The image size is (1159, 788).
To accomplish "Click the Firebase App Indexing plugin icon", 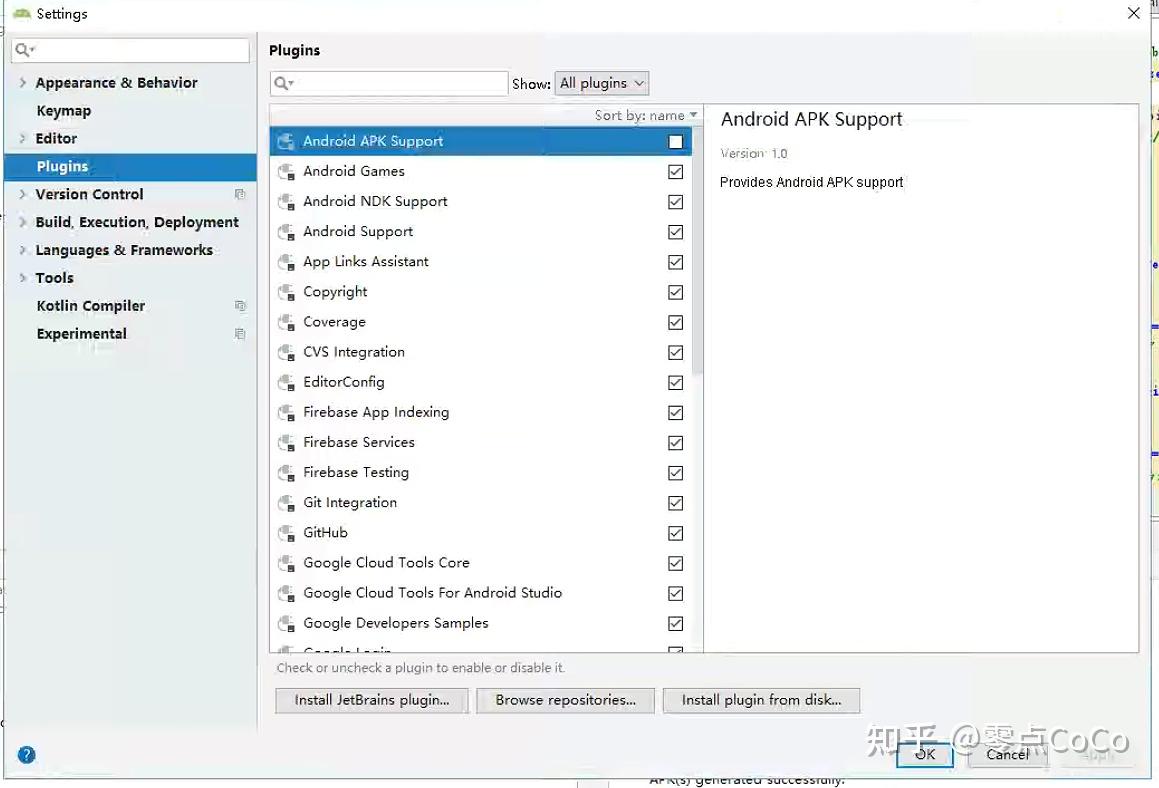I will pos(286,412).
